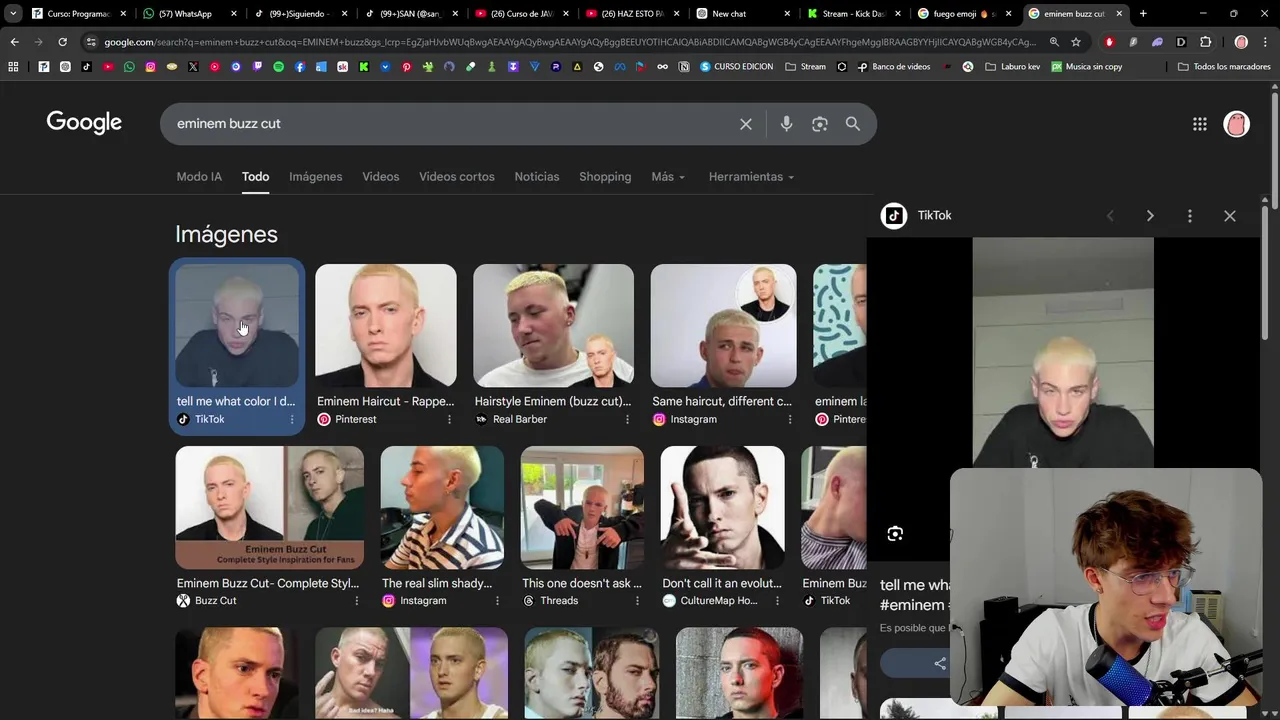1280x720 pixels.
Task: Click the Chrome address bar URL
Action: click(x=570, y=42)
